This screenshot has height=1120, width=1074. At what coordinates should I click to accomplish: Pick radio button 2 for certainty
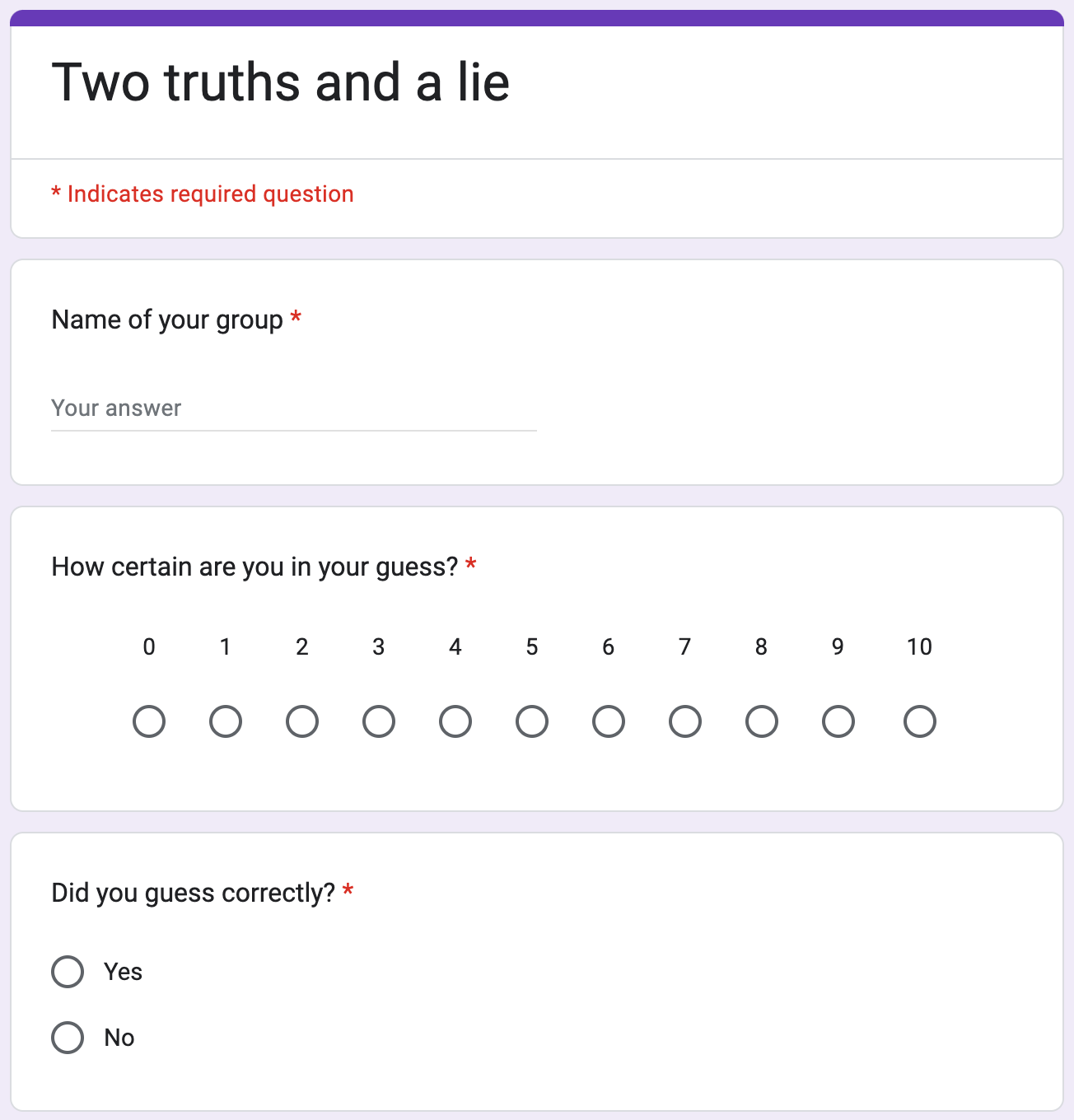click(302, 721)
